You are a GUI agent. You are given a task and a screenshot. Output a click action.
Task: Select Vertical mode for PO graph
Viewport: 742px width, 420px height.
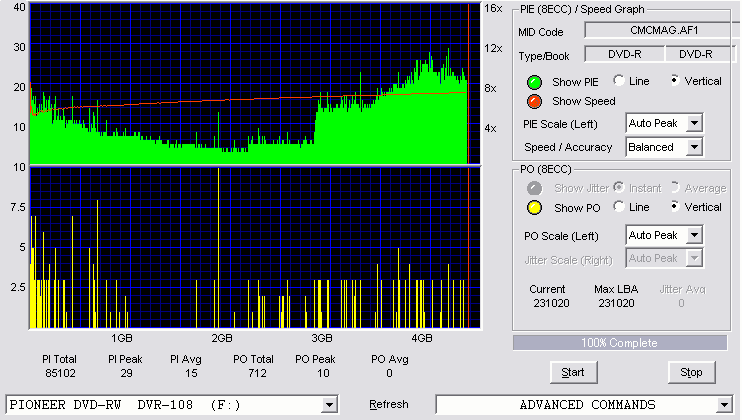[675, 206]
